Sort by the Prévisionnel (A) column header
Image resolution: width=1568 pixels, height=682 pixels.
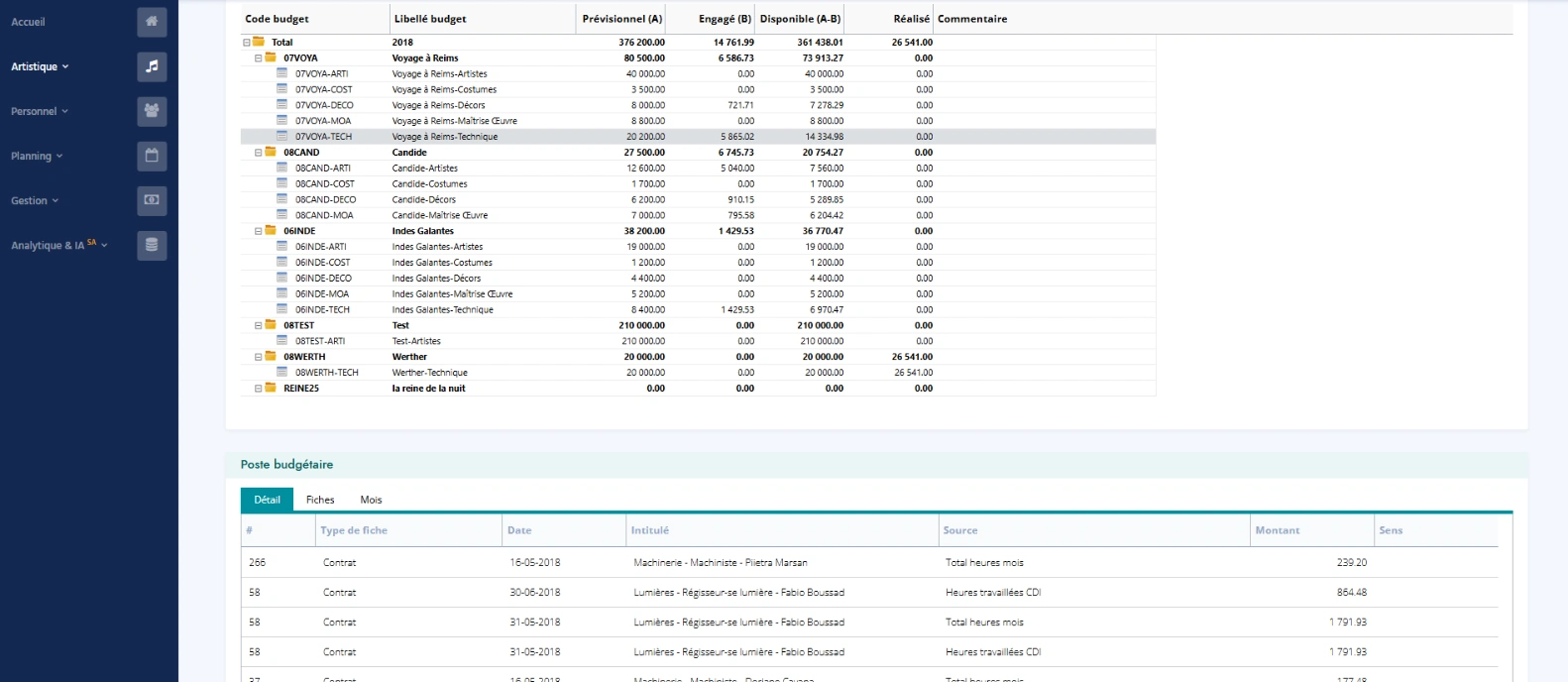pyautogui.click(x=621, y=19)
